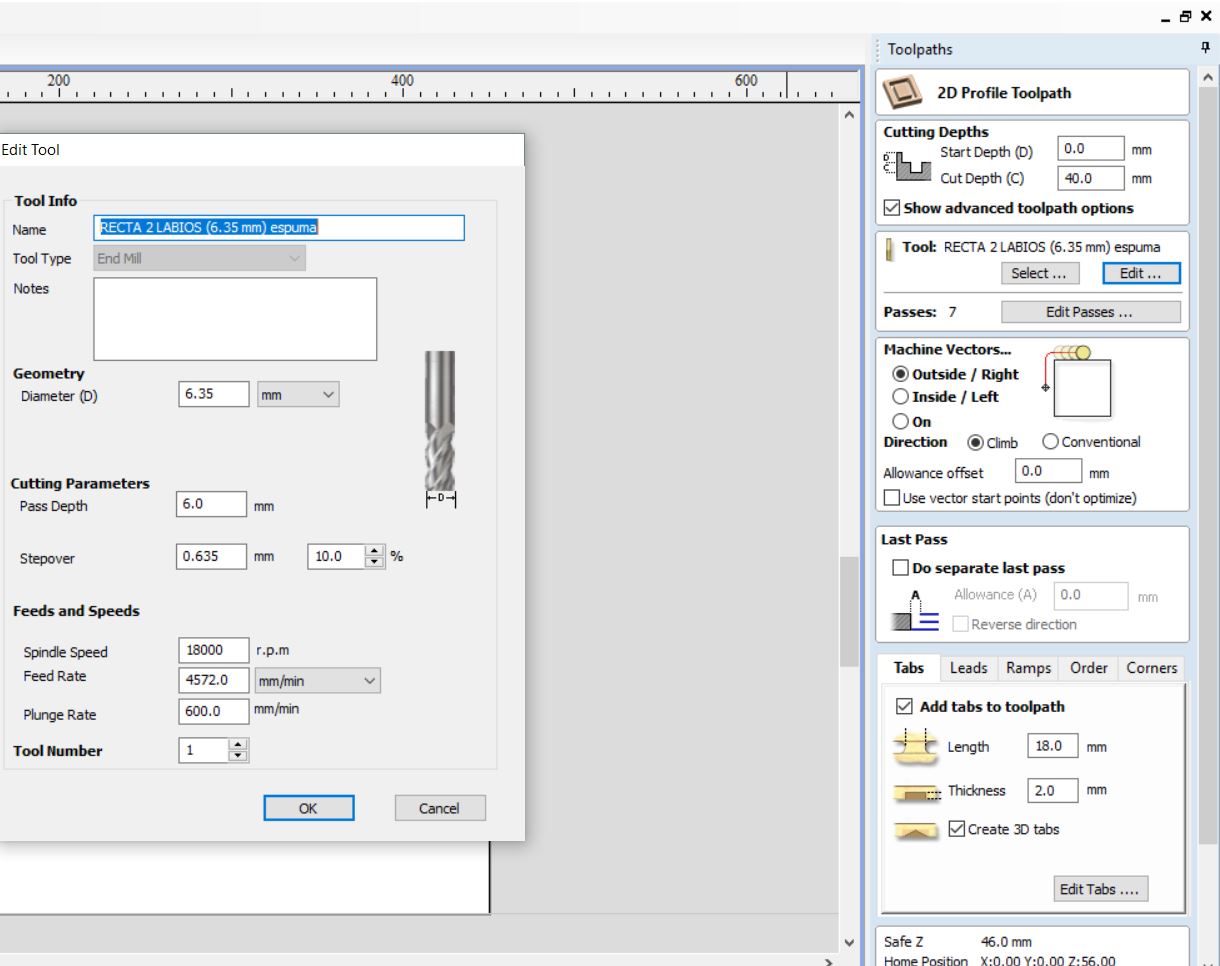
Task: Click the Diameter (D) value field
Action: 214,395
